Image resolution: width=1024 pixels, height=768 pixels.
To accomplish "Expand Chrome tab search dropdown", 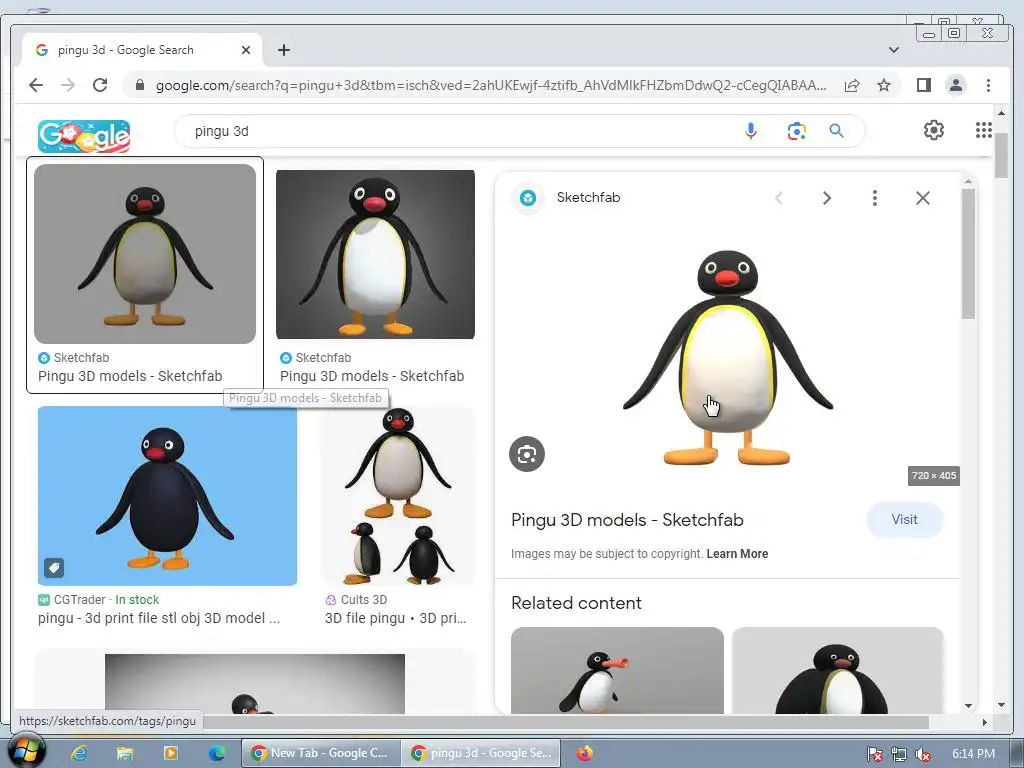I will (894, 50).
